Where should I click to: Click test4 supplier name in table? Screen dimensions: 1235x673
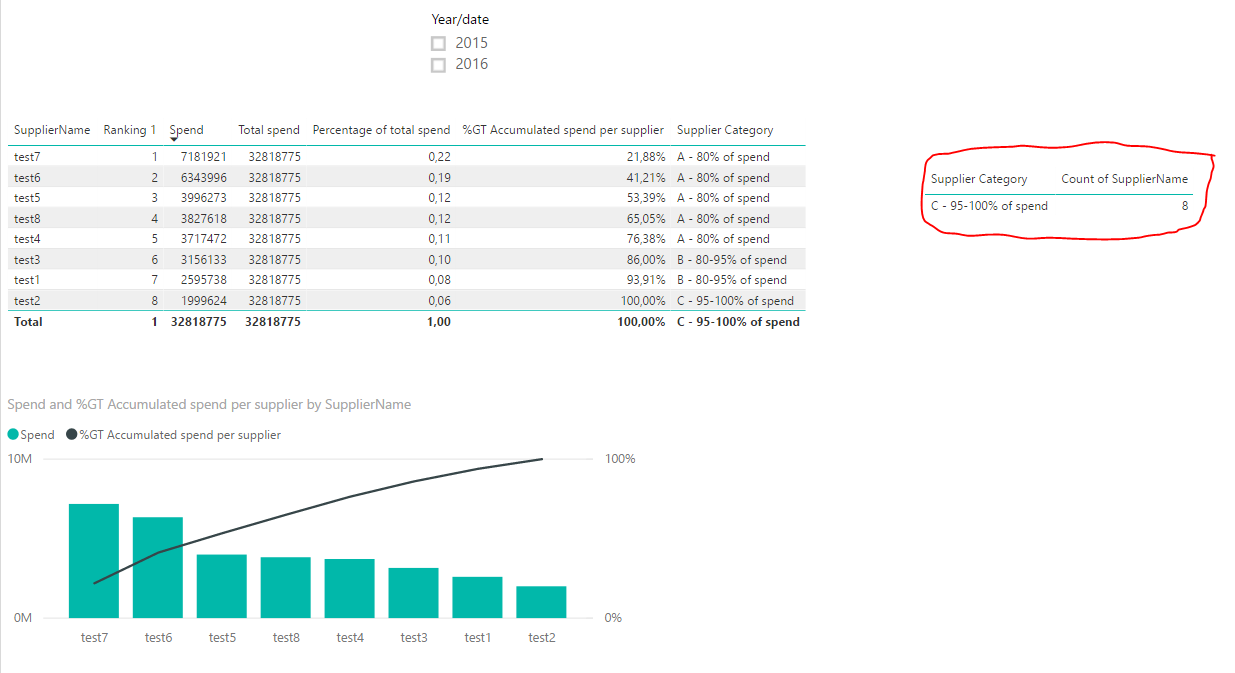(x=27, y=239)
